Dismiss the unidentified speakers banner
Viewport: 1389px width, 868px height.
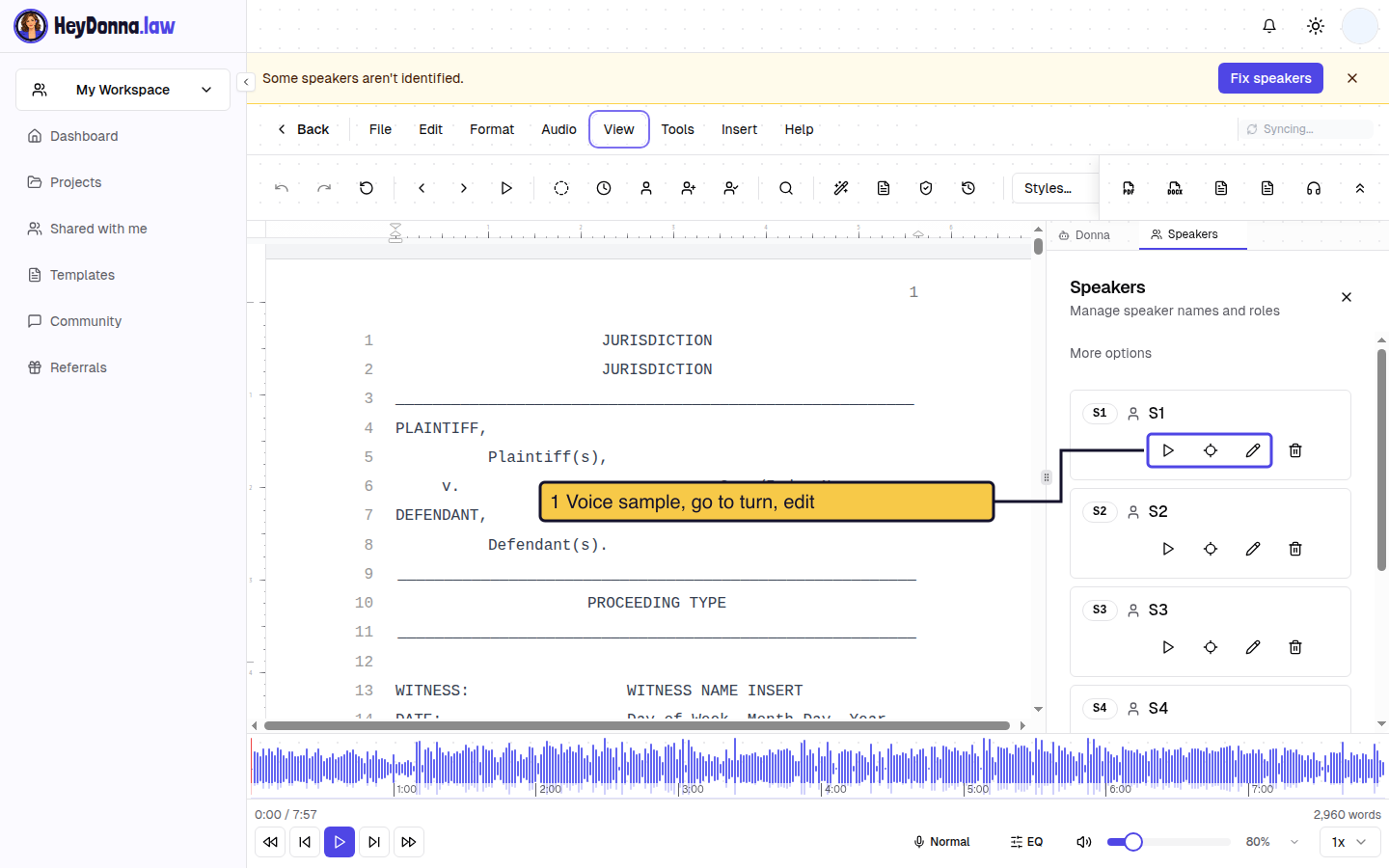point(1352,78)
